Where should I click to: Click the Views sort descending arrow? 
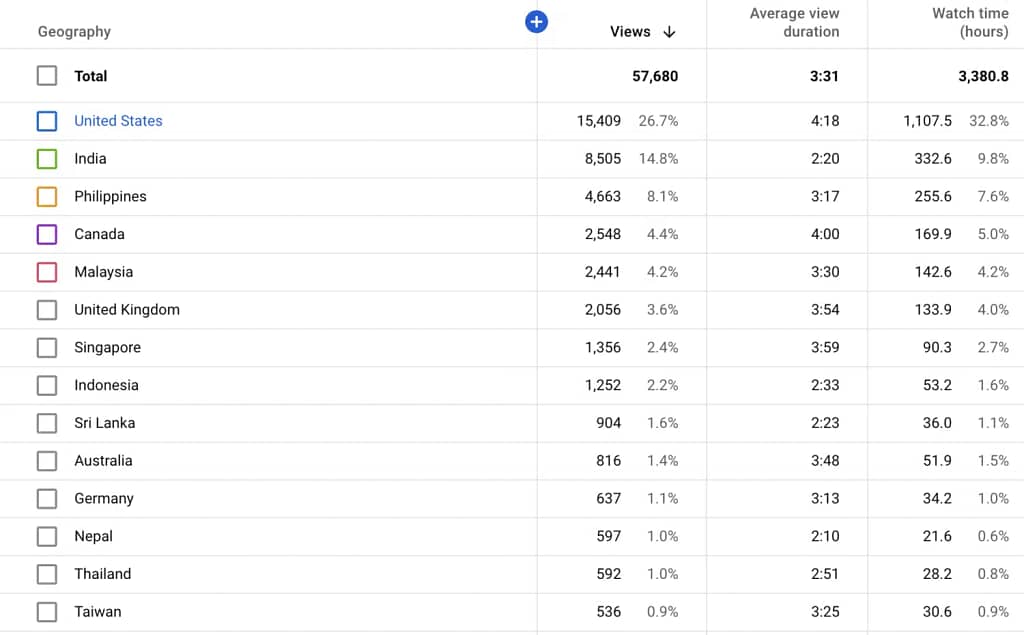[669, 32]
